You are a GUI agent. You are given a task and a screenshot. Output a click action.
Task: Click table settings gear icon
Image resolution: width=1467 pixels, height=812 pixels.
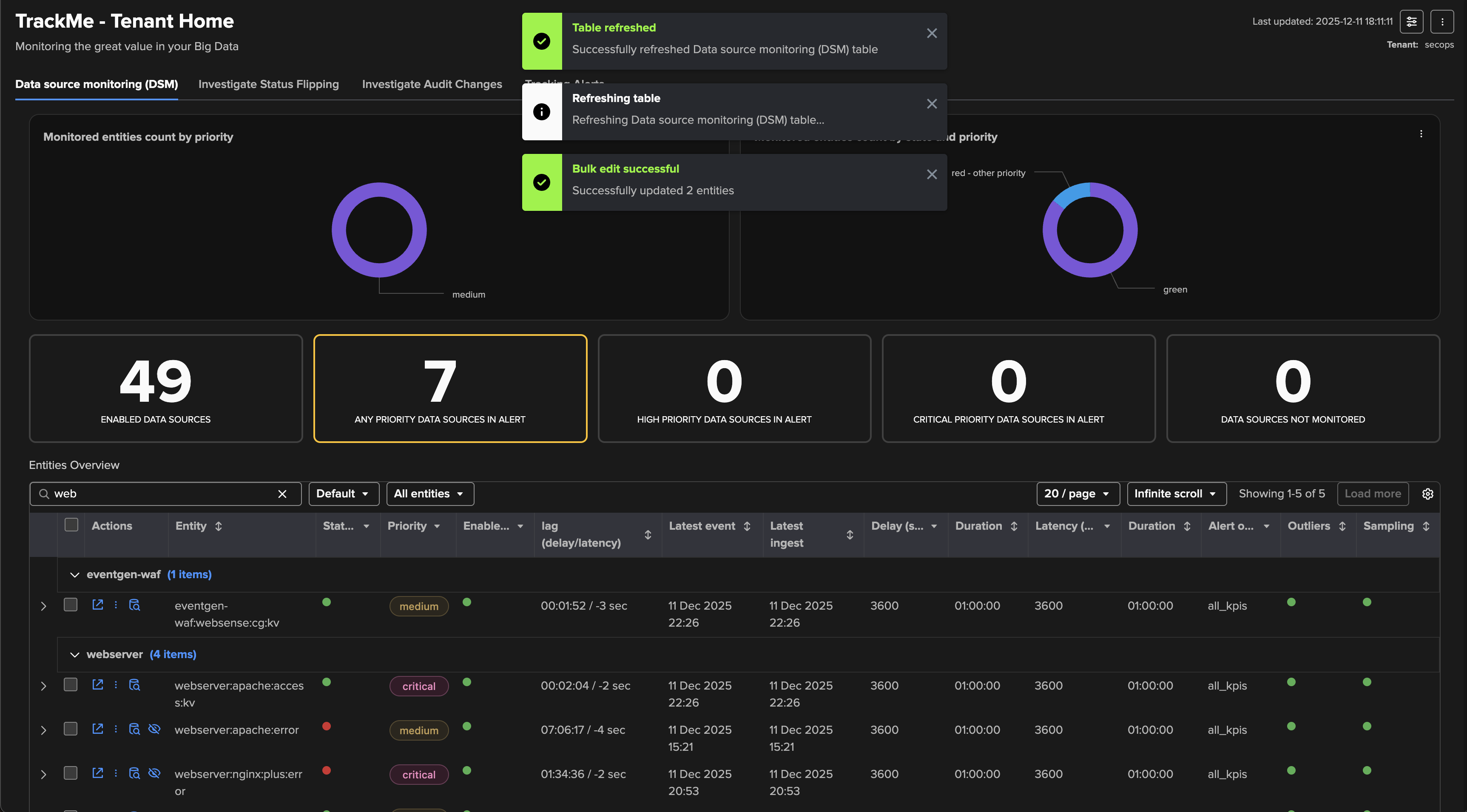tap(1427, 494)
